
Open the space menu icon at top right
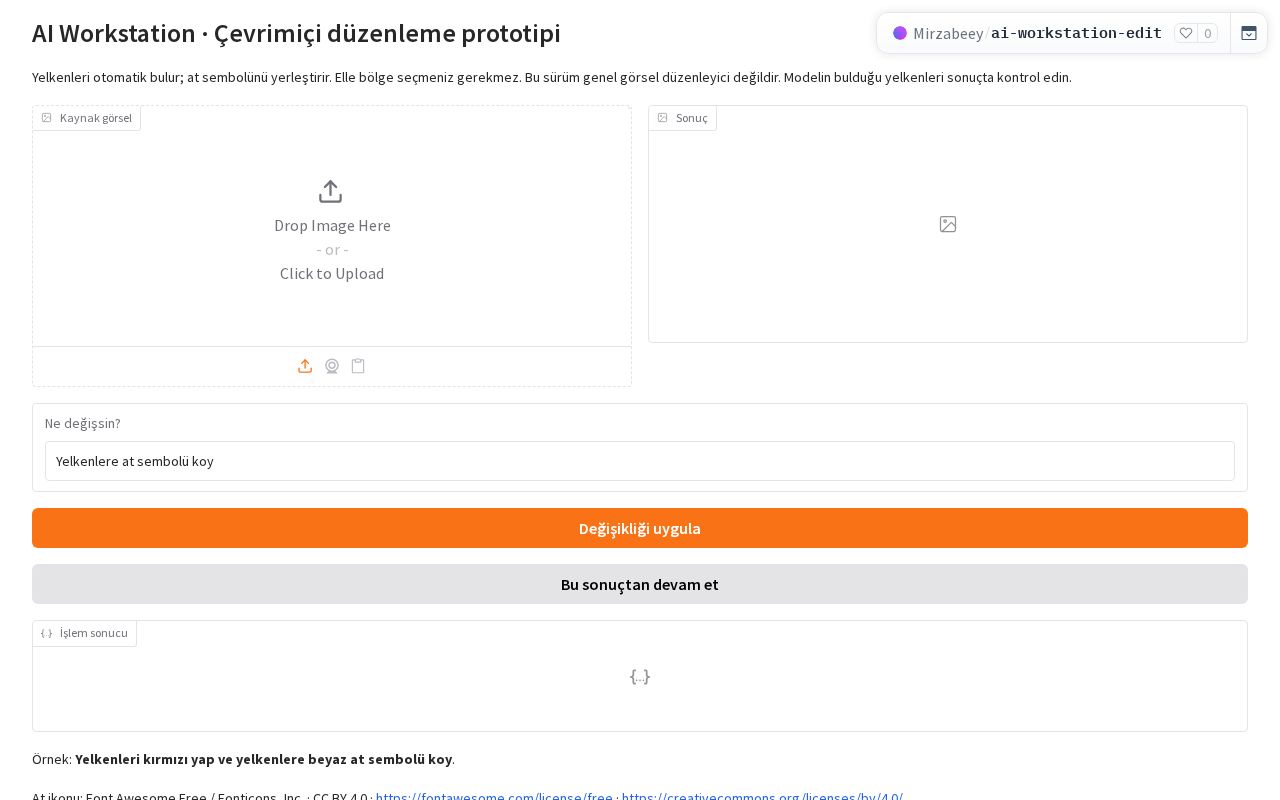click(1249, 33)
